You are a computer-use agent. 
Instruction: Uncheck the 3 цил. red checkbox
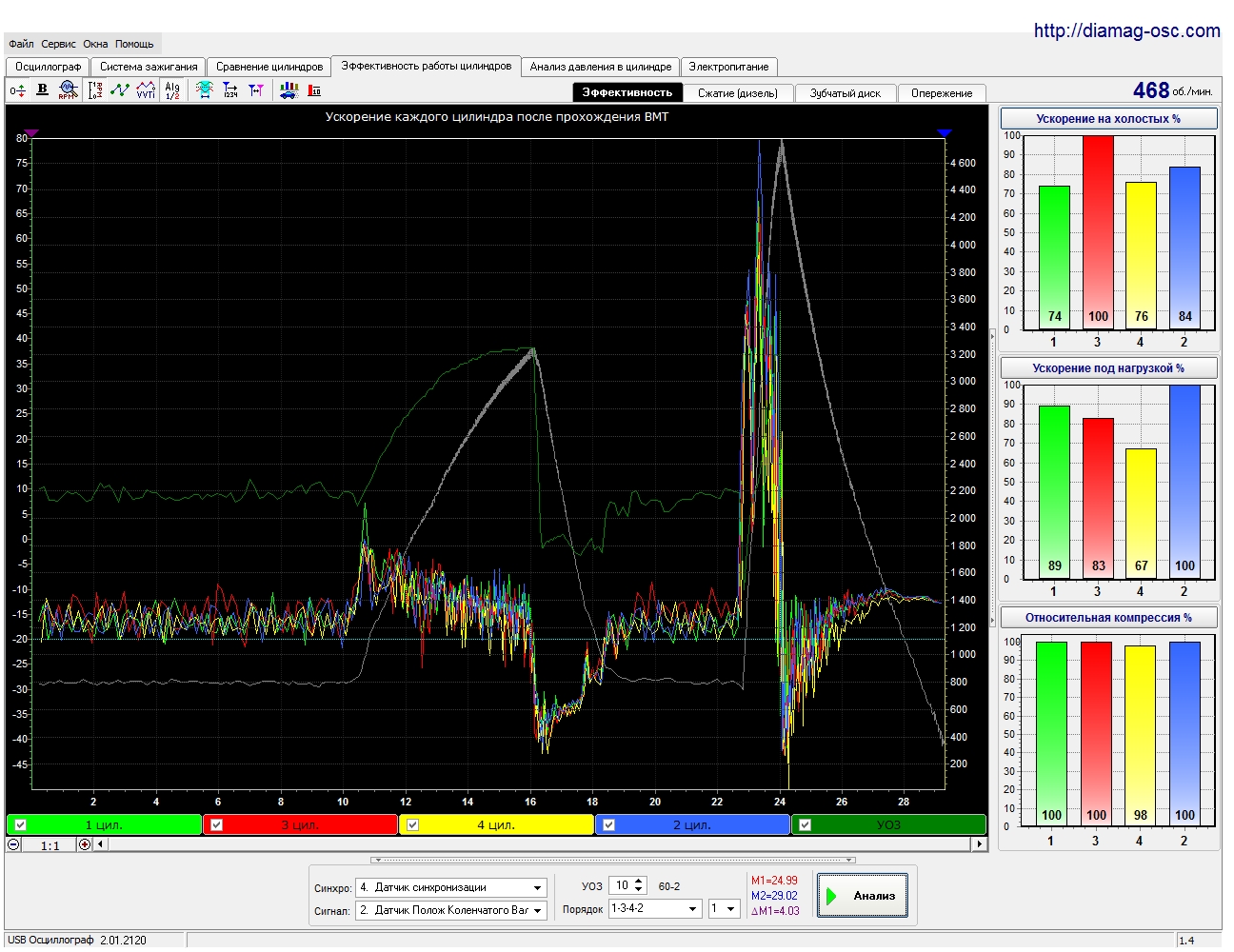tap(217, 825)
